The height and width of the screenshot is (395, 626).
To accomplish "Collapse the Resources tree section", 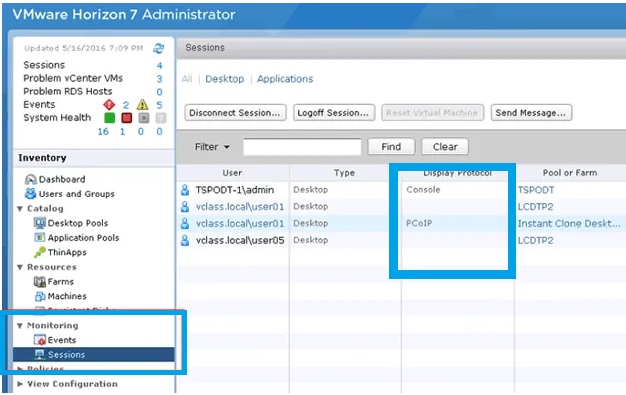I will (x=20, y=267).
